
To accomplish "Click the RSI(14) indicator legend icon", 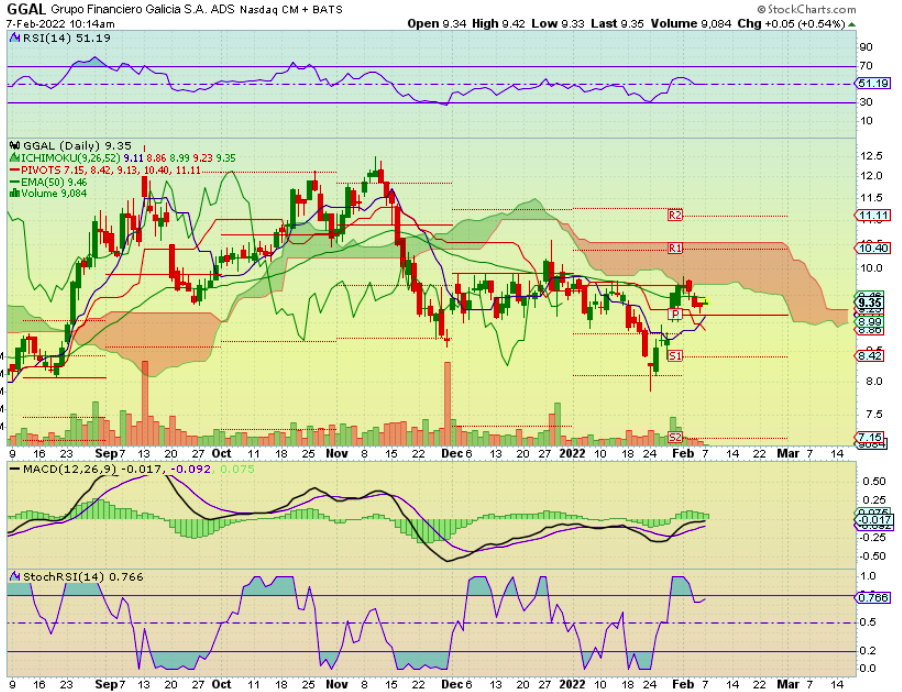I will tap(12, 36).
